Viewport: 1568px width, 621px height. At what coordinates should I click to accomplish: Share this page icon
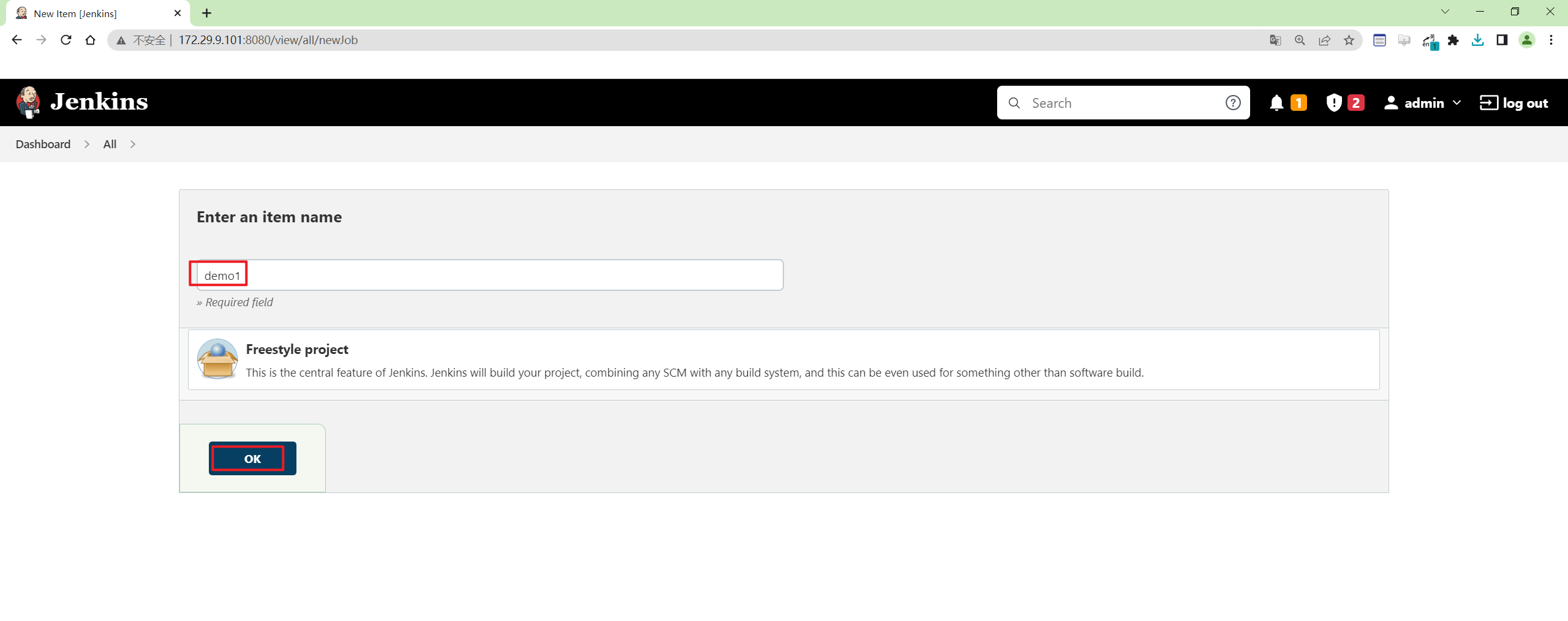[1324, 40]
